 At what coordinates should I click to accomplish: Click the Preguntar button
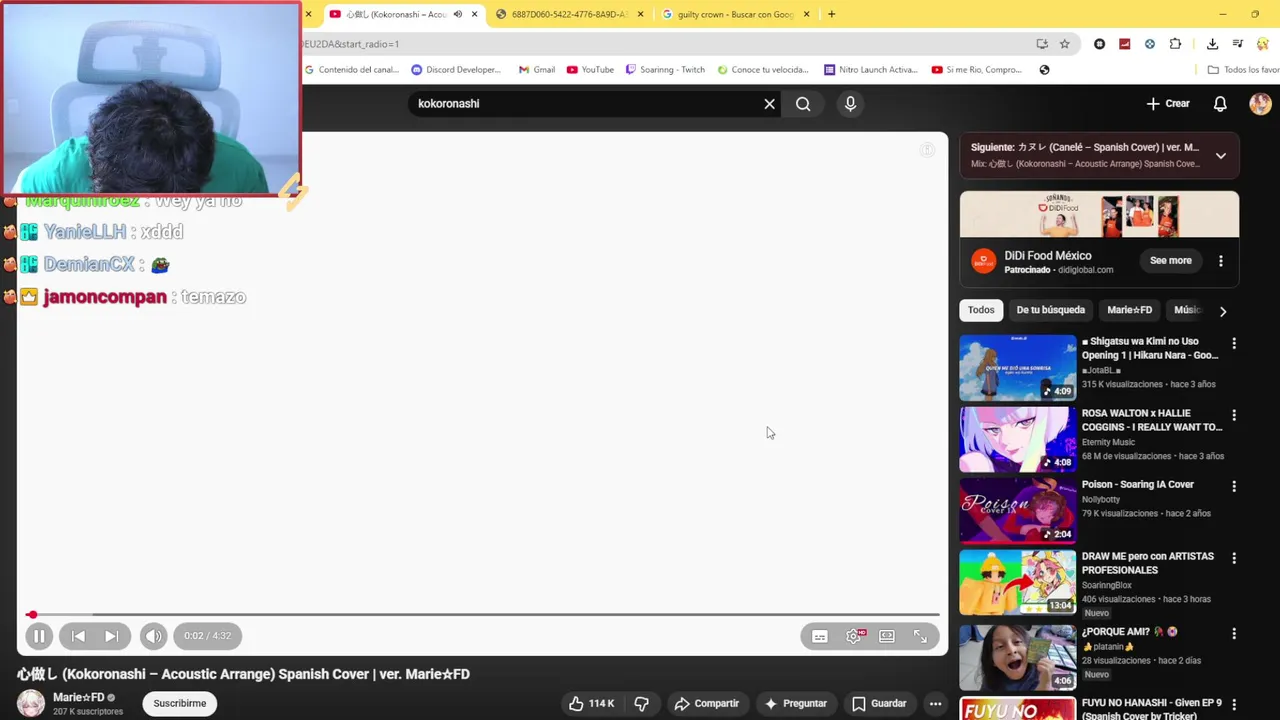tap(795, 704)
